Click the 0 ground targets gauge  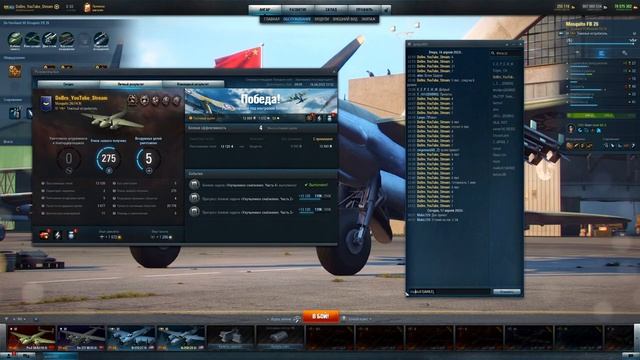coord(69,158)
